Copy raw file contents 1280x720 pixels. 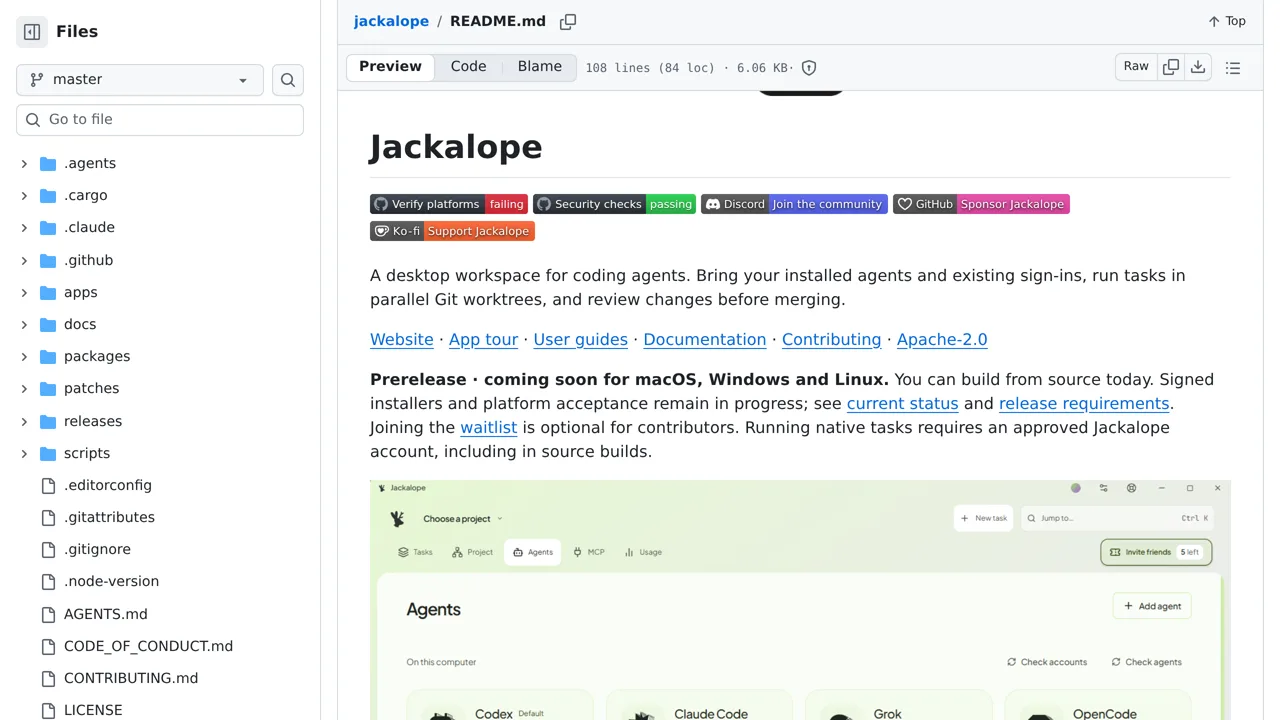pyautogui.click(x=1171, y=67)
